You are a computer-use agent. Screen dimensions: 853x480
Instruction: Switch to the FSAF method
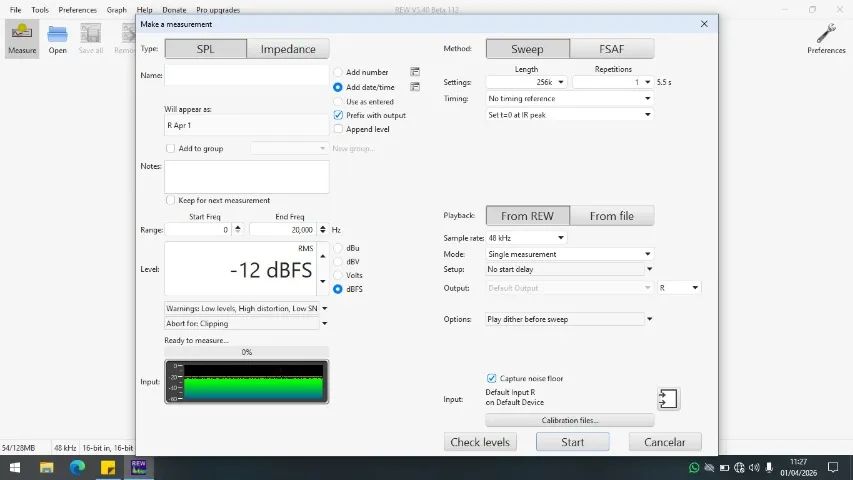click(611, 49)
